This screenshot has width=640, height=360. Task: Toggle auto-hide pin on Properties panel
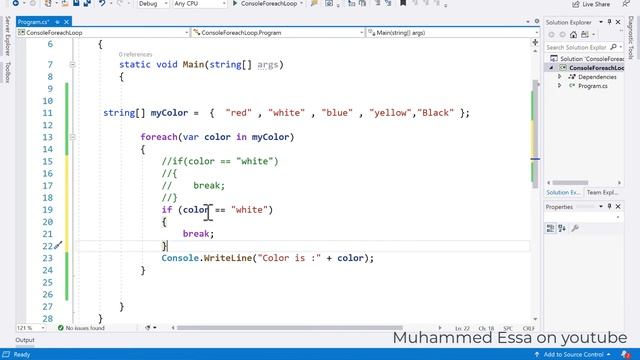(x=609, y=207)
